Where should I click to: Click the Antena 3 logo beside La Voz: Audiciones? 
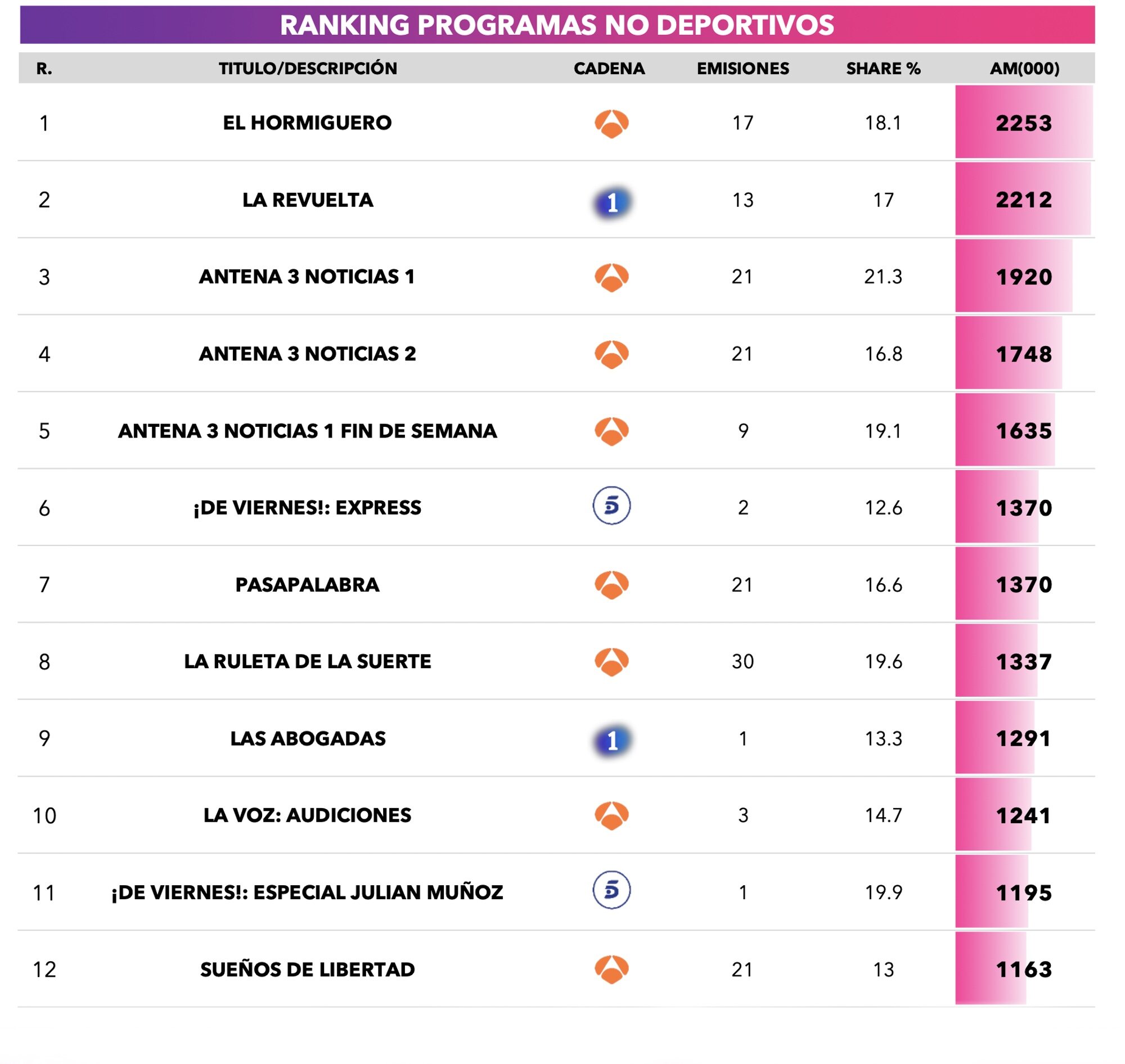[611, 815]
